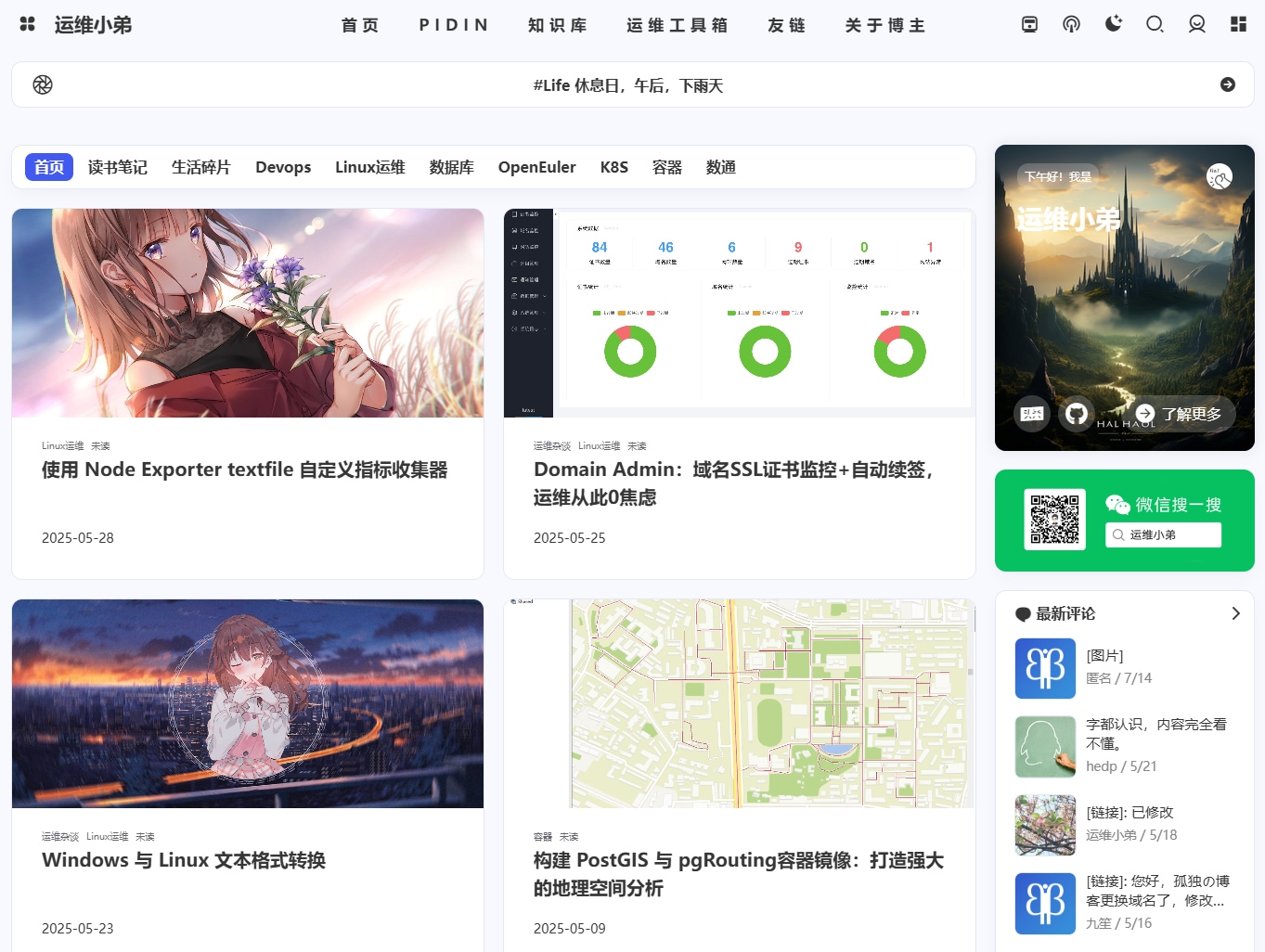
Task: Click the arrow to advance the announcement
Action: [x=1227, y=84]
